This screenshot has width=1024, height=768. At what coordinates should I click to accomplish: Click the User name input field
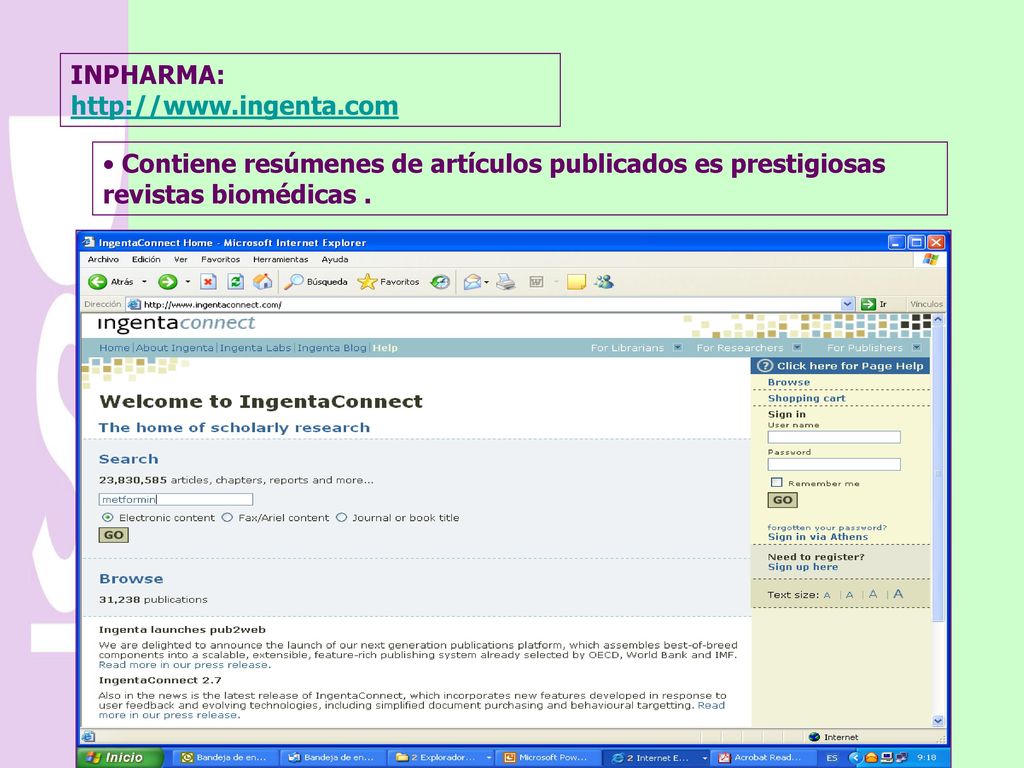click(834, 437)
